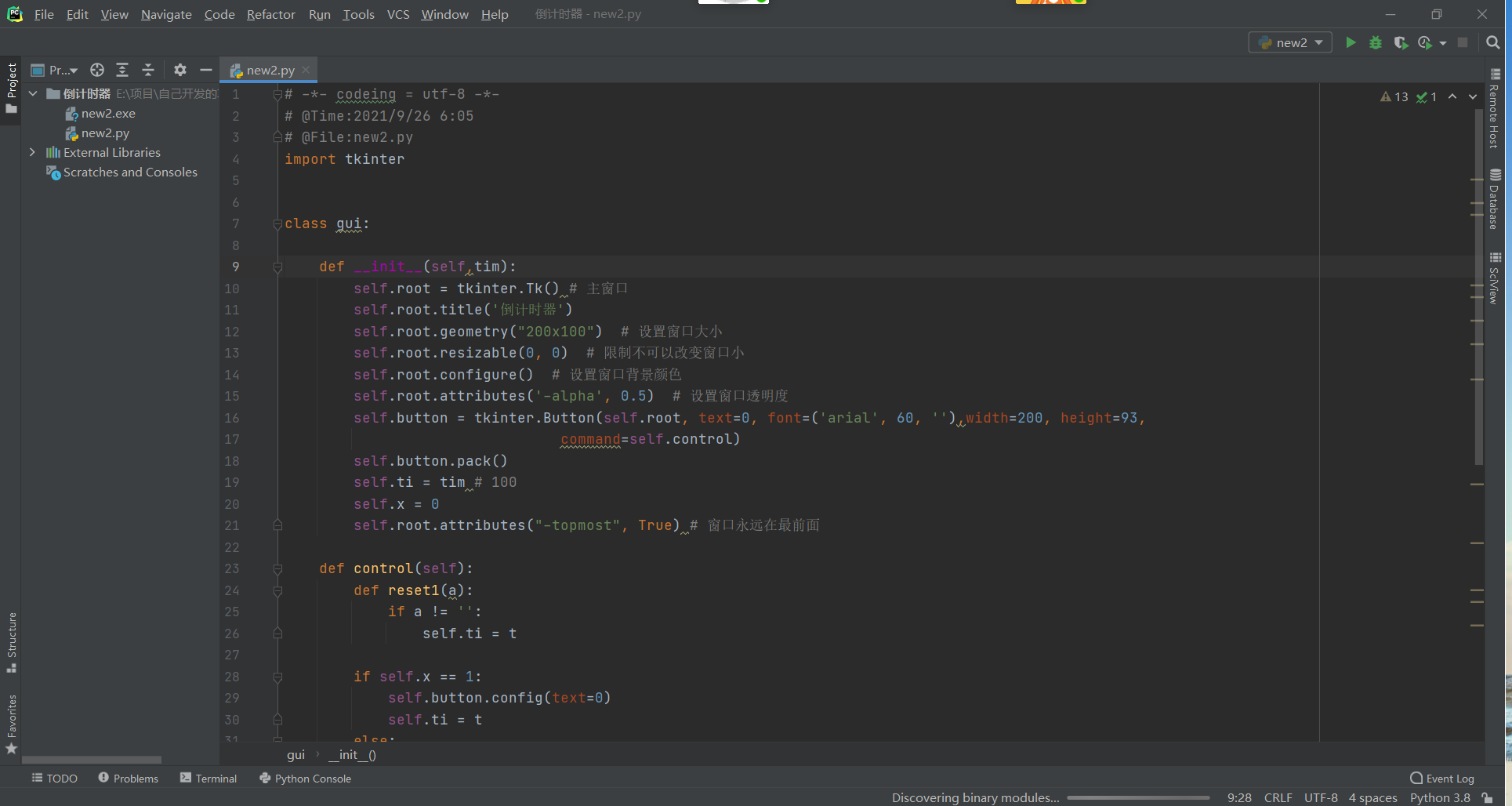The height and width of the screenshot is (806, 1512).
Task: Open Project panel settings gear
Action: coord(180,70)
